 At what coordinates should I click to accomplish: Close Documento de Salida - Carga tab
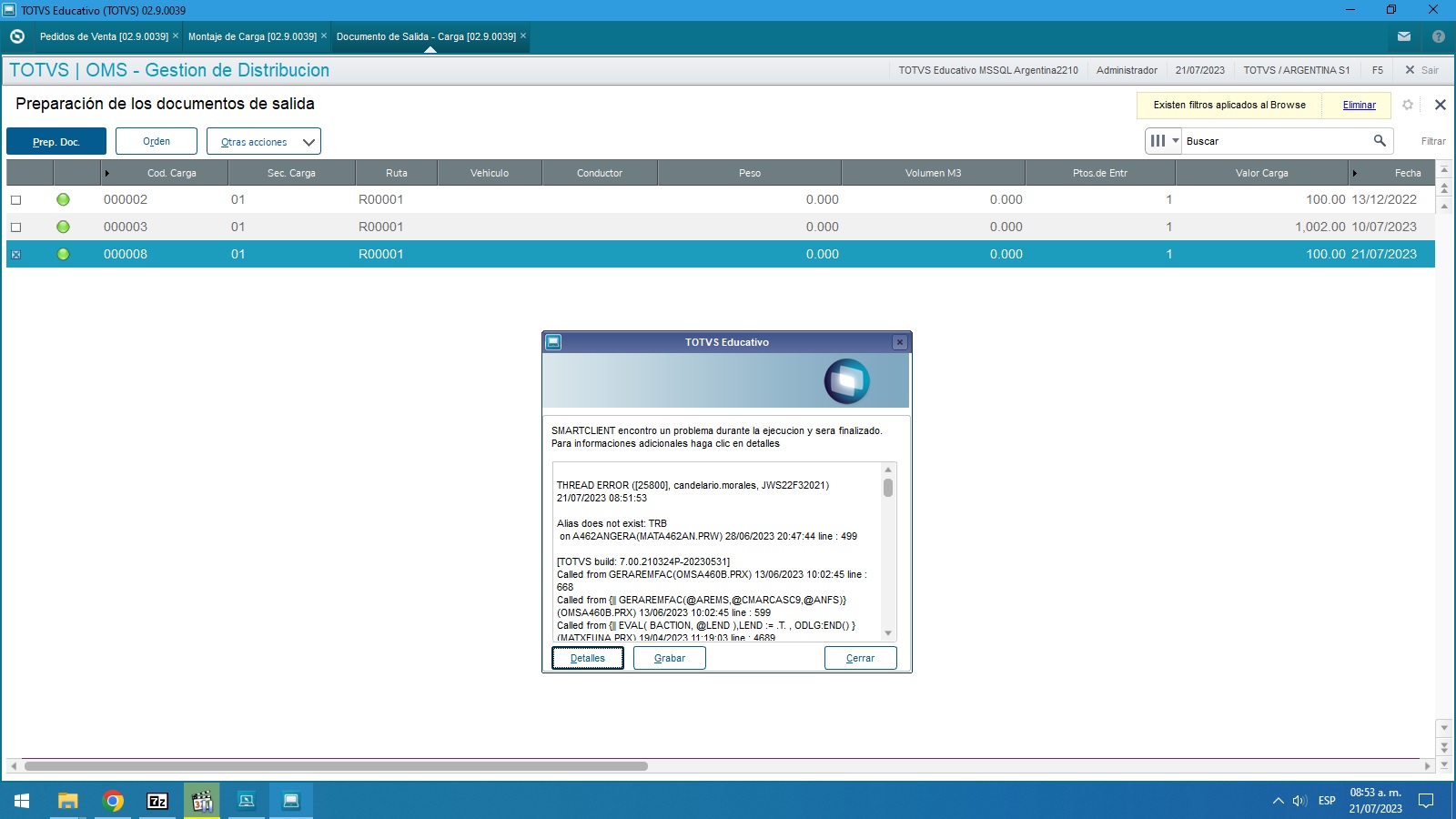[523, 35]
